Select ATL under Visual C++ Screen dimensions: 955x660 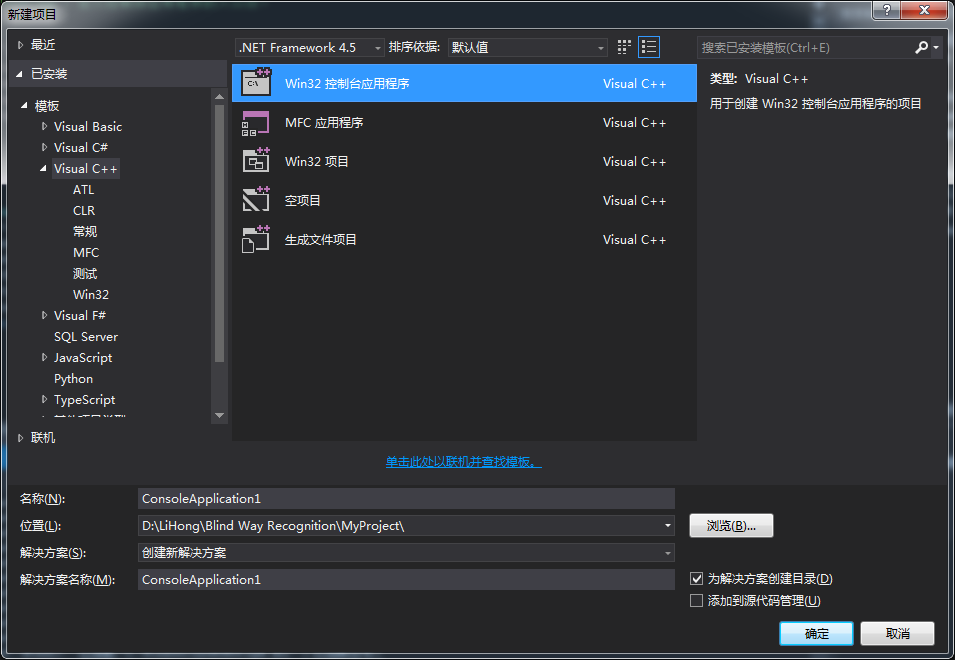pyautogui.click(x=83, y=189)
